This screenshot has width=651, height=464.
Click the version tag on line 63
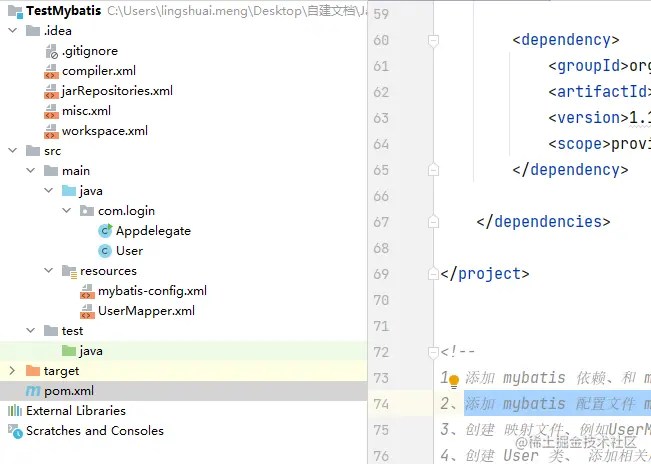589,118
